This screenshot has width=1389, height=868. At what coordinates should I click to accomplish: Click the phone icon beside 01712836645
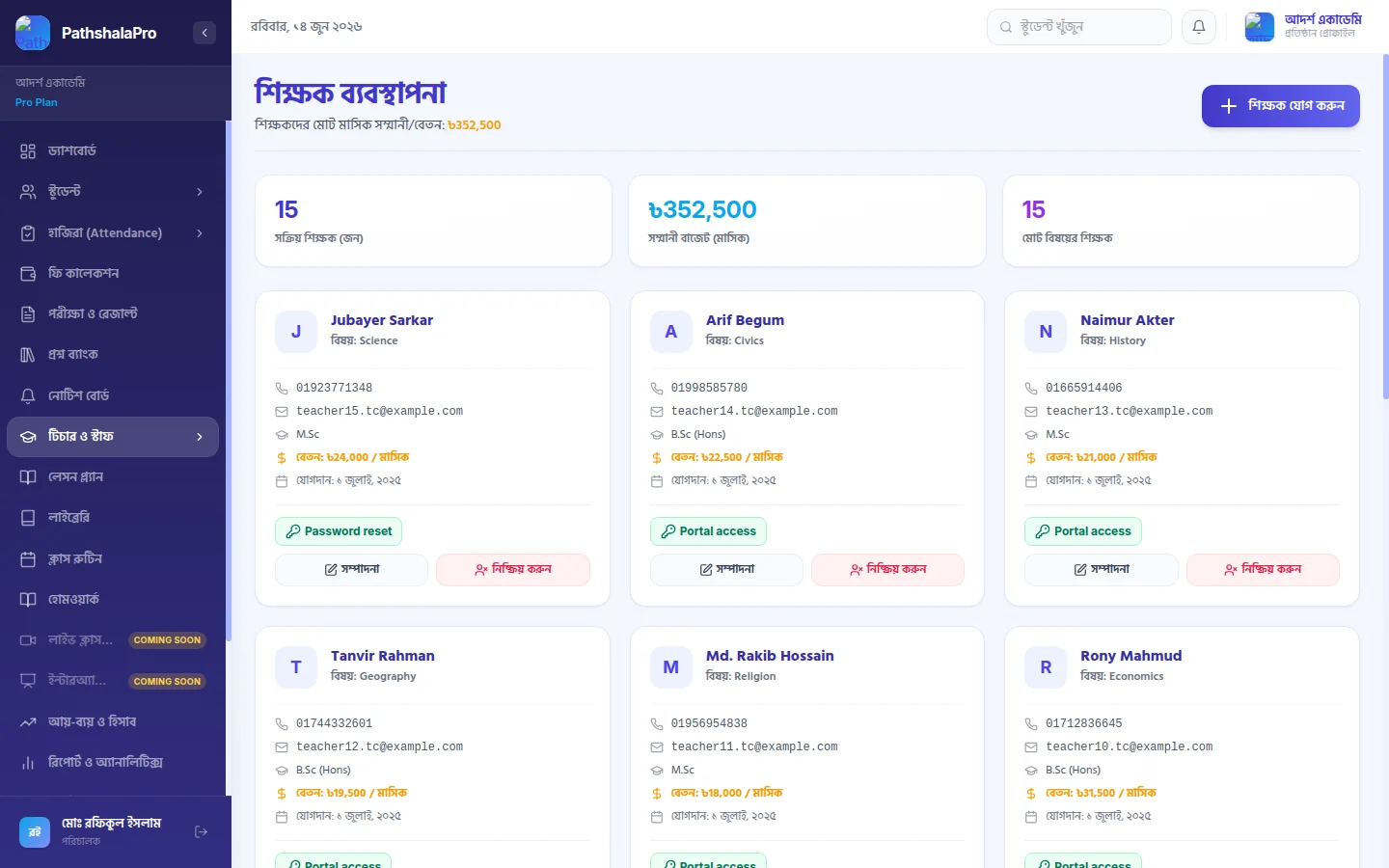[x=1031, y=724]
